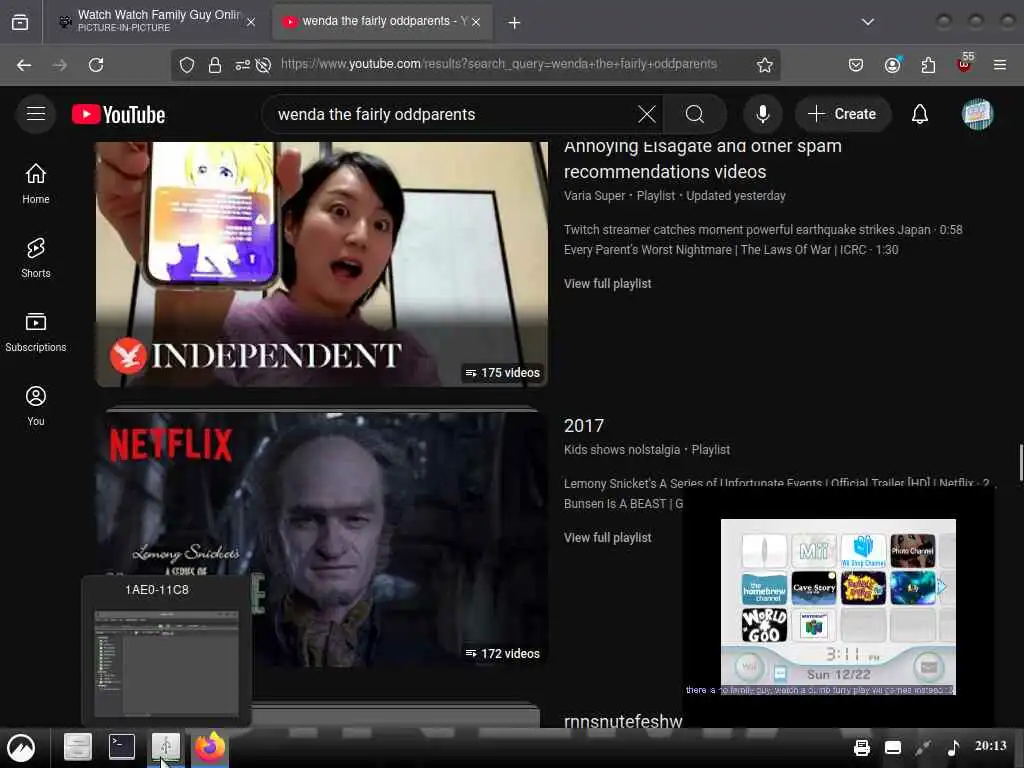The image size is (1024, 768).
Task: Open Kids shows nolstalgia channel
Action: pos(622,450)
